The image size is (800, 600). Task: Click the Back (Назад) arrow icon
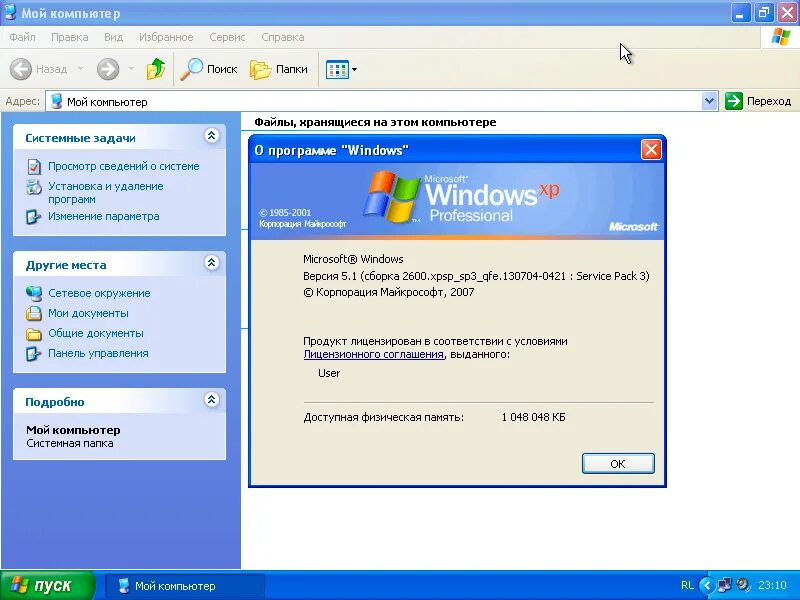click(20, 69)
